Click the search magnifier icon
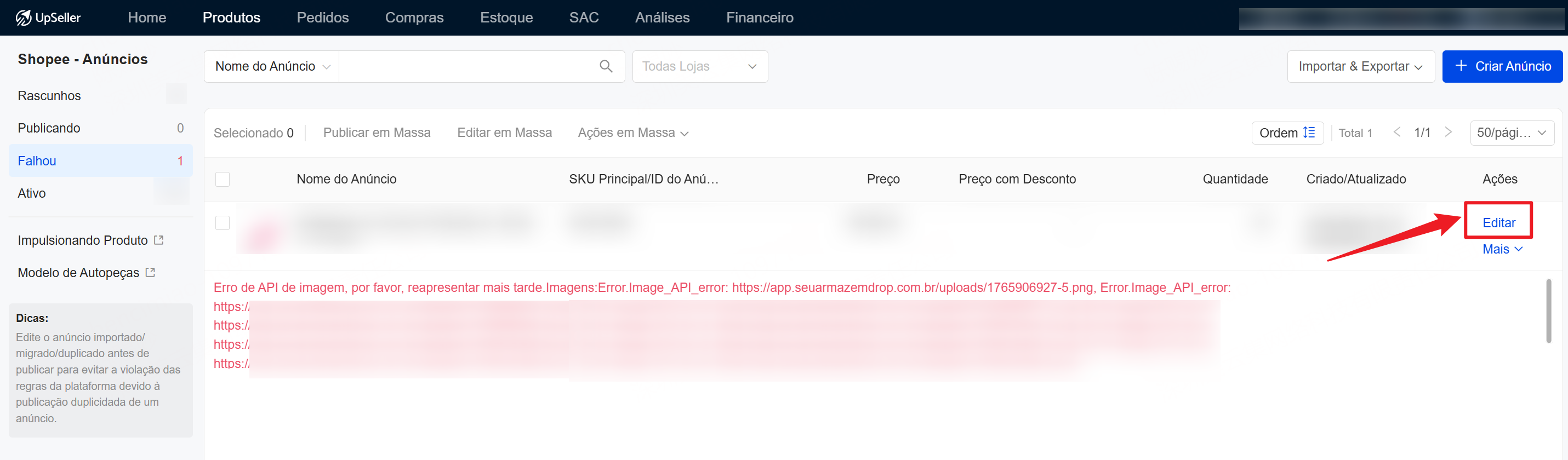This screenshot has width=1568, height=460. (606, 66)
